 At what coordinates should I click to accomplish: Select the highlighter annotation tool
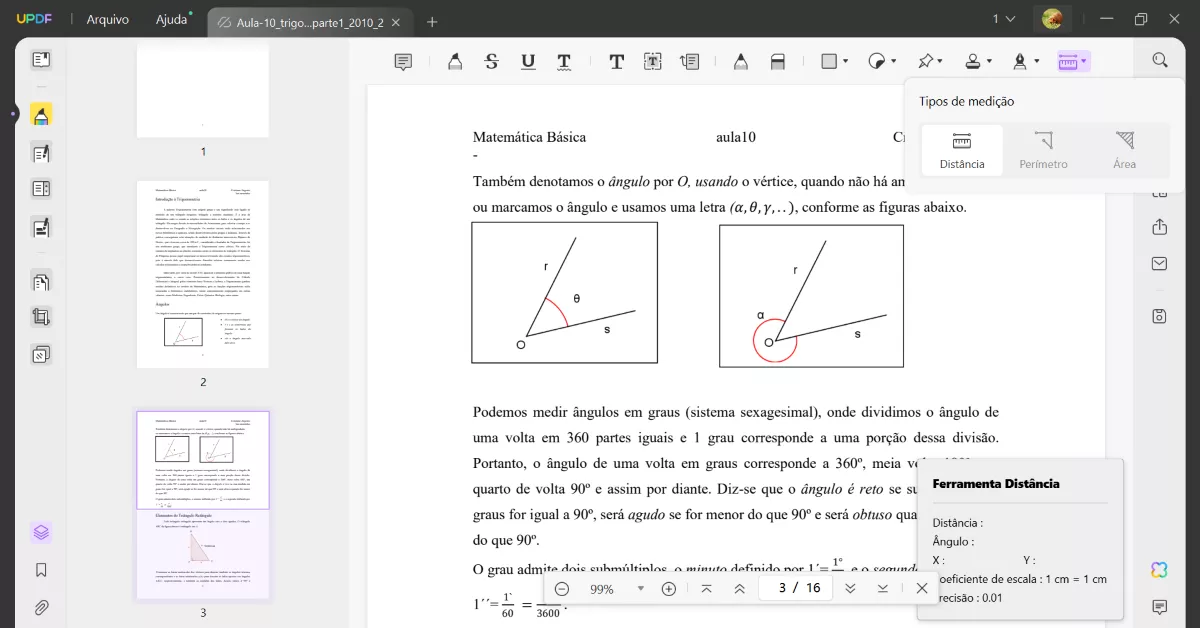pyautogui.click(x=455, y=61)
